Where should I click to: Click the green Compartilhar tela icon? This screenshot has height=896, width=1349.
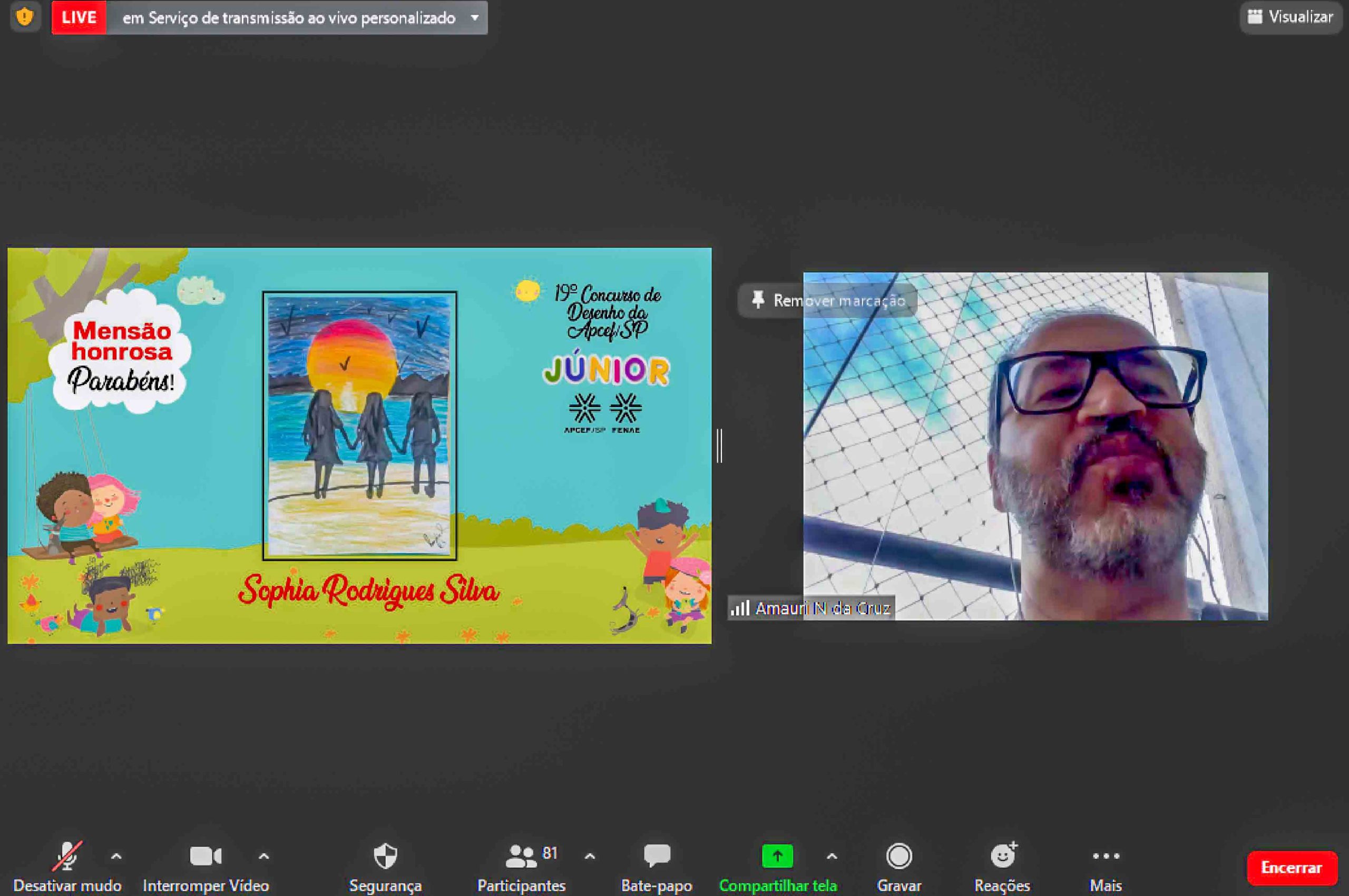(x=777, y=856)
